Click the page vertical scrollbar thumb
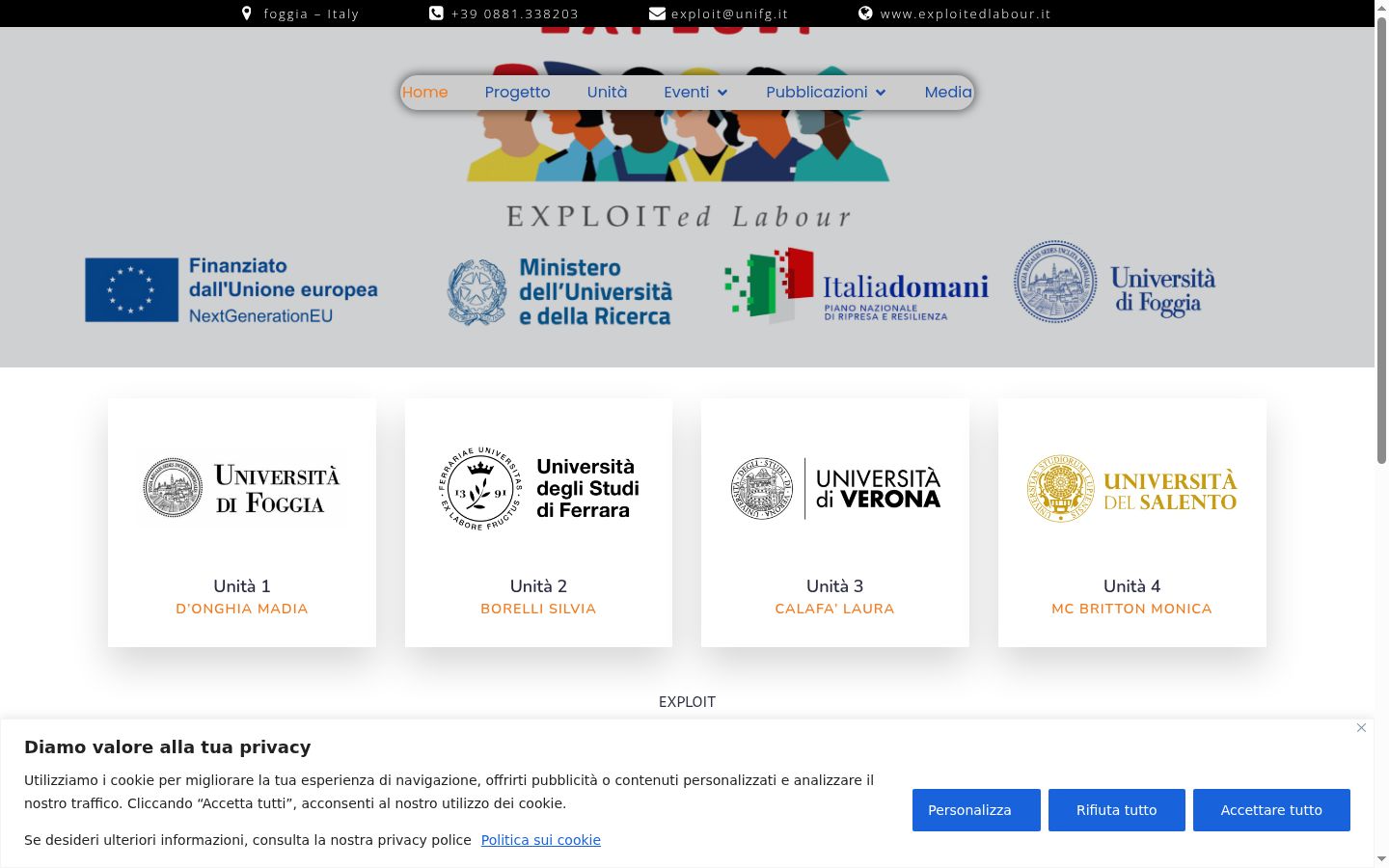This screenshot has height=868, width=1389. [1381, 241]
